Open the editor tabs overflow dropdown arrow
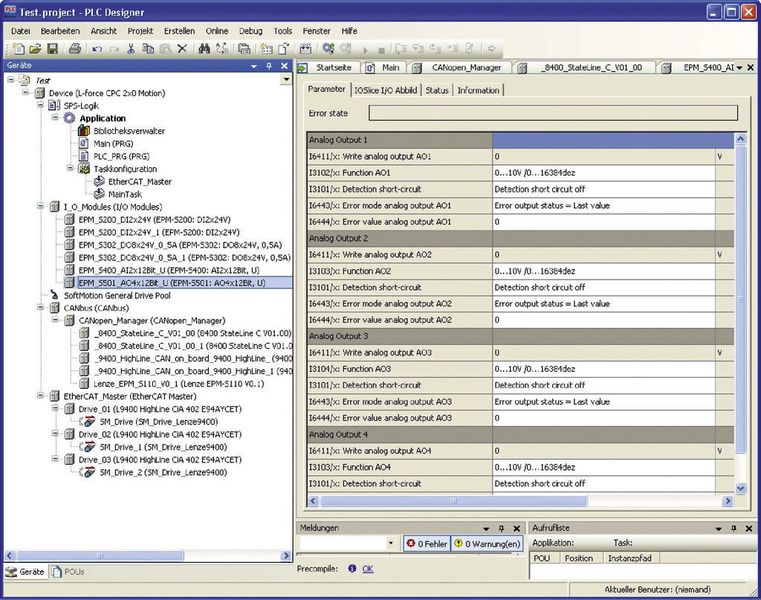The width and height of the screenshot is (761, 600). [739, 67]
